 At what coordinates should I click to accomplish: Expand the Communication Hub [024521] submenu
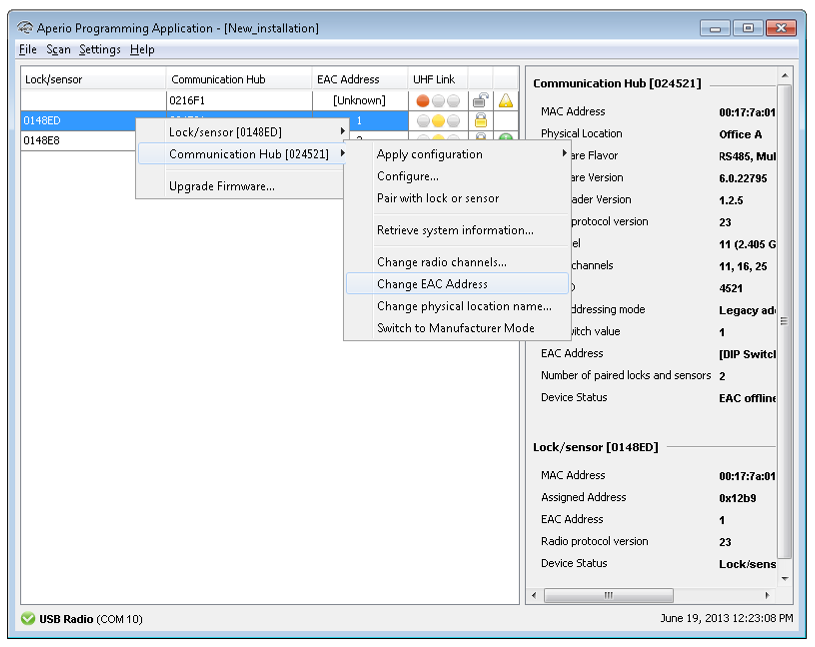(241, 154)
